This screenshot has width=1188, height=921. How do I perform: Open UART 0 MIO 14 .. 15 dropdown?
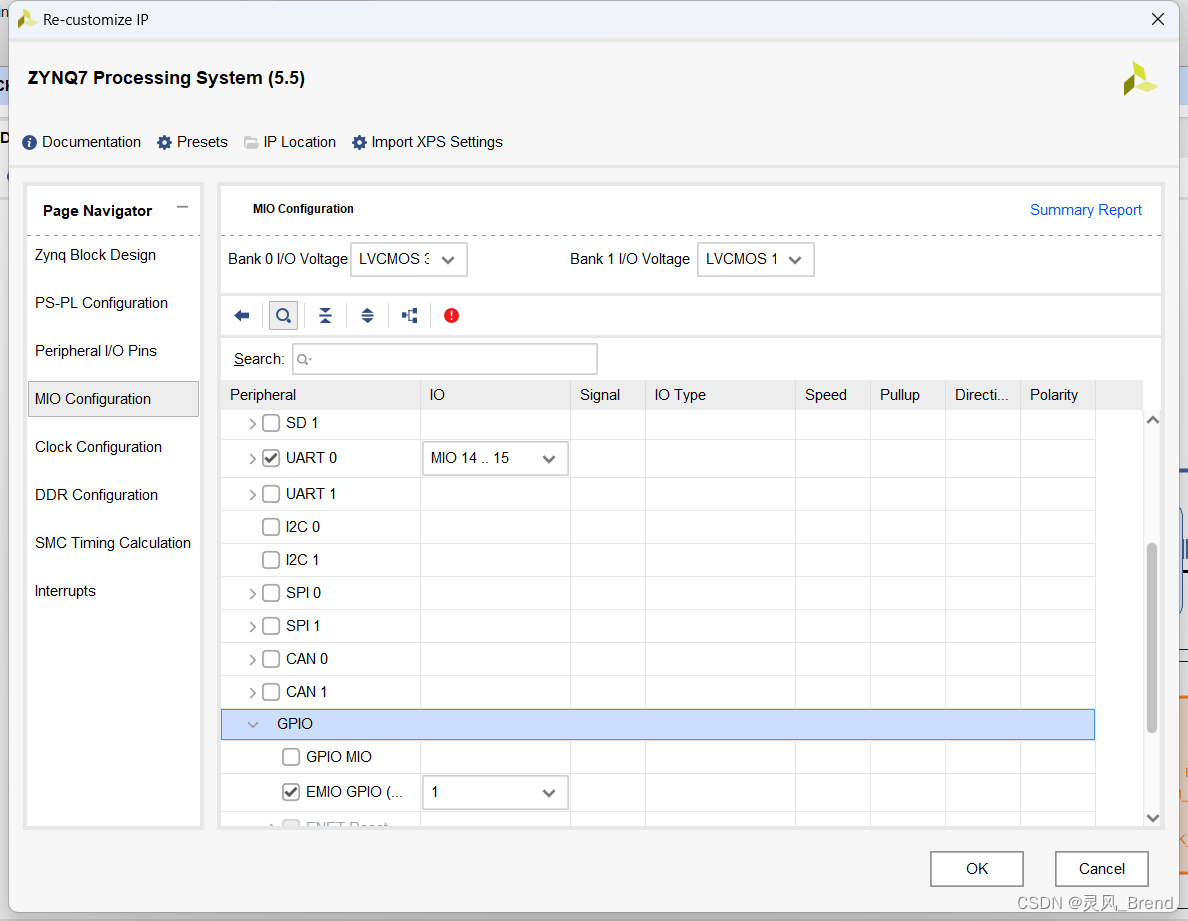(x=495, y=458)
